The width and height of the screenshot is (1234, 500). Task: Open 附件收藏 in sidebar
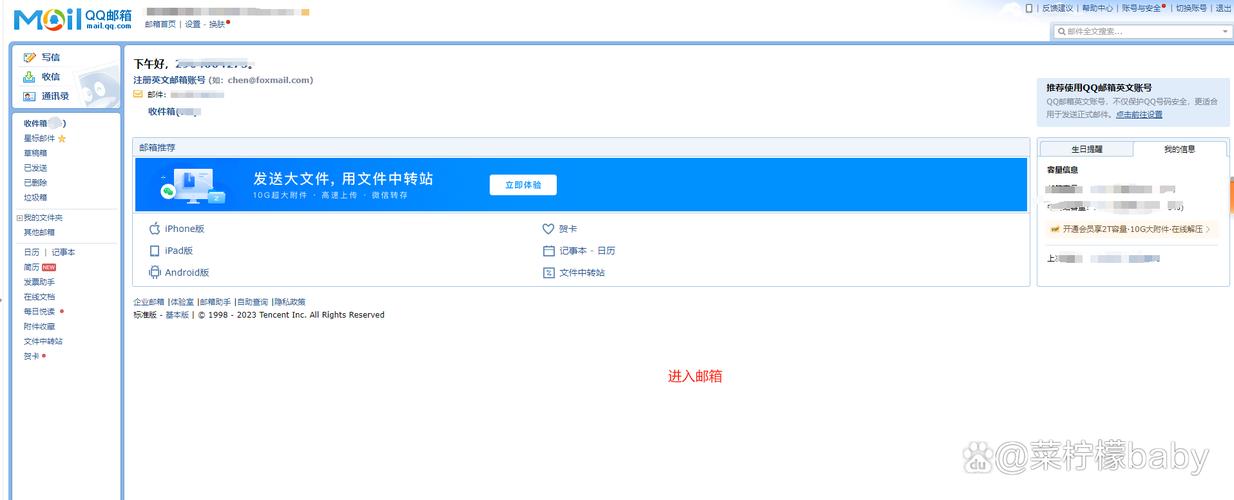click(39, 326)
